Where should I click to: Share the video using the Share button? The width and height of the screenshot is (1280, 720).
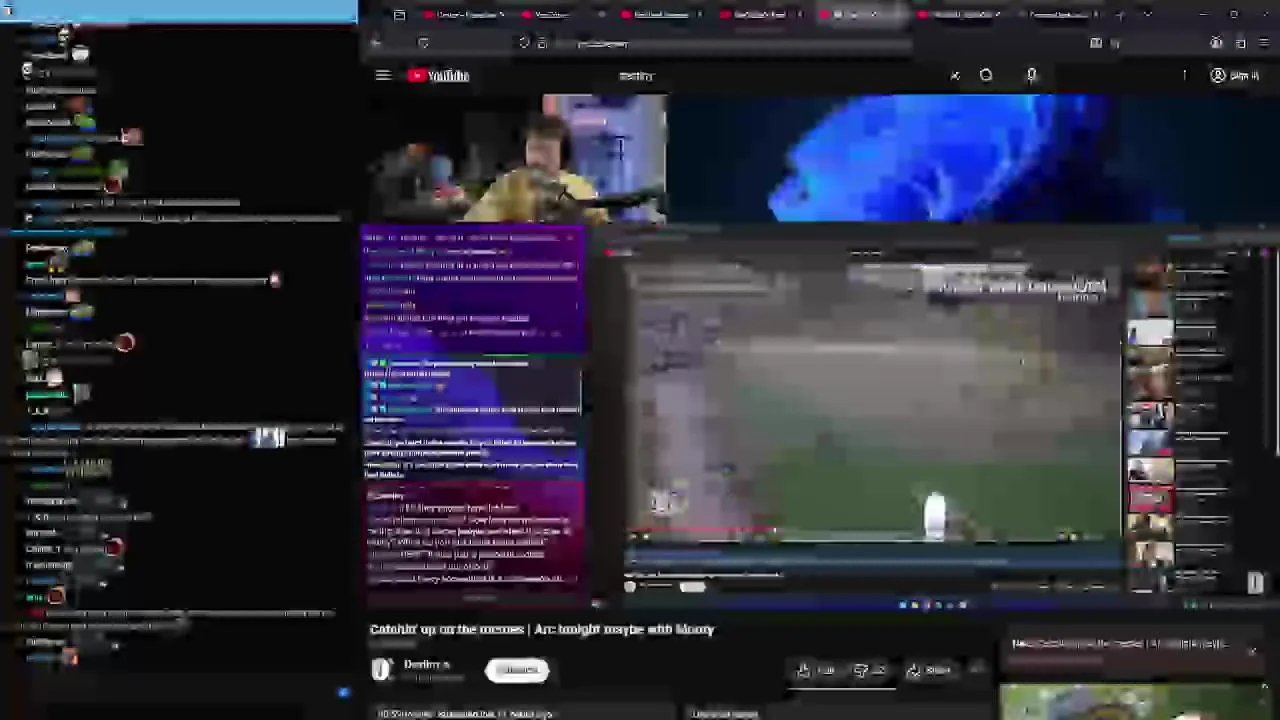pos(930,671)
